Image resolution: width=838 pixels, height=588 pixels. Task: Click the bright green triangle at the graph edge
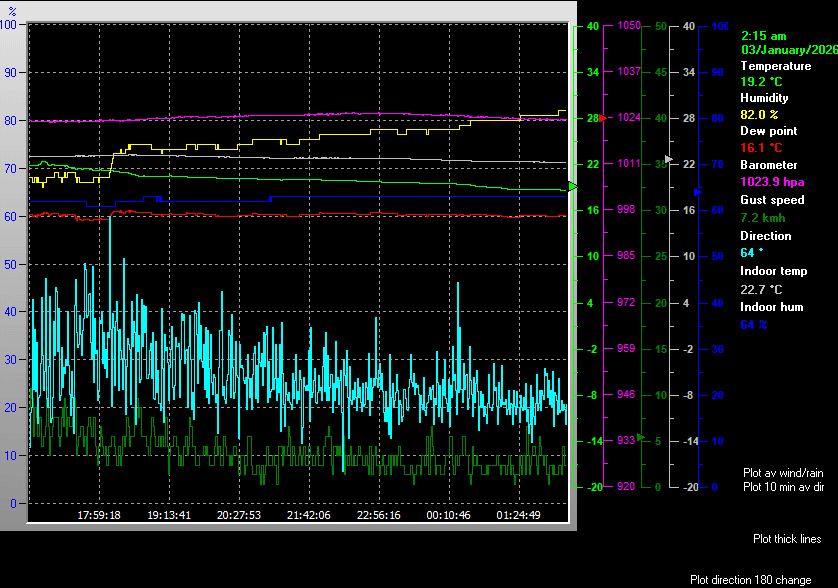click(573, 187)
